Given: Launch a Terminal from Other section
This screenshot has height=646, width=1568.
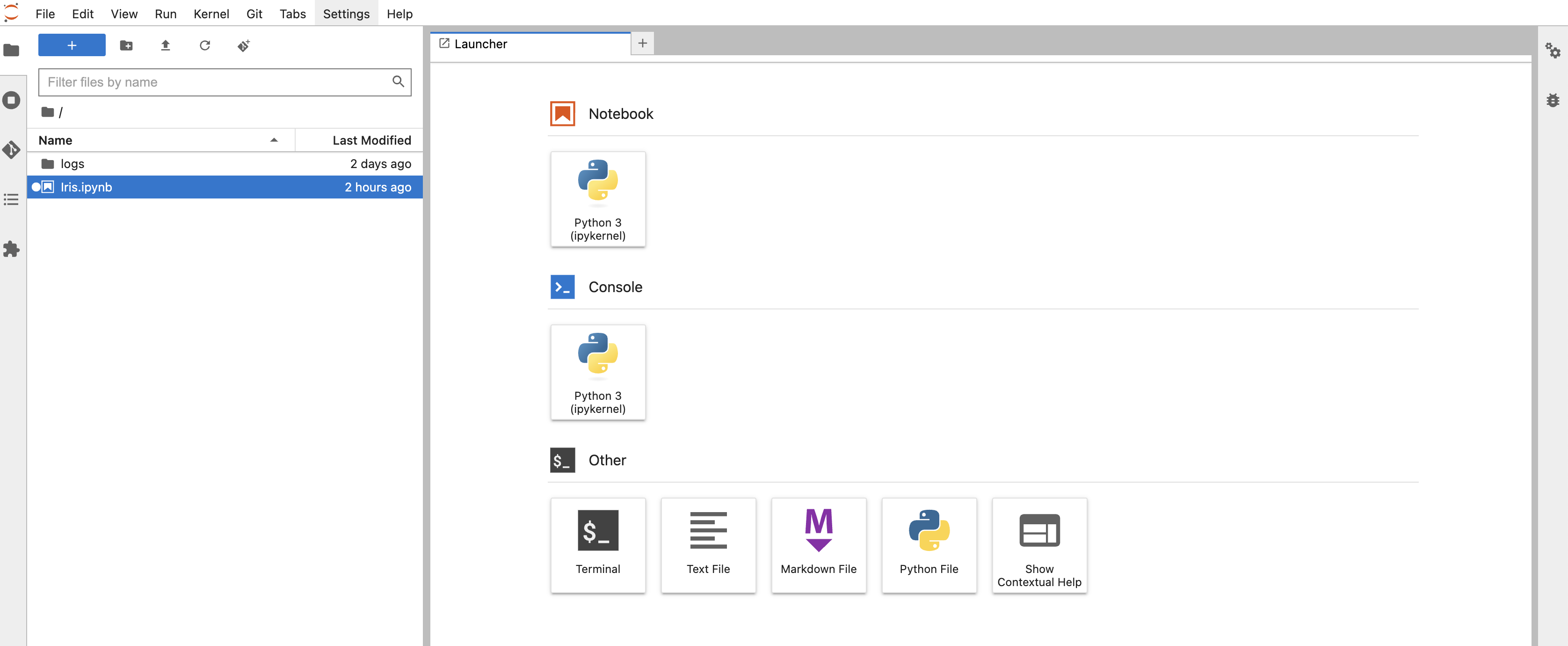Looking at the screenshot, I should point(597,545).
